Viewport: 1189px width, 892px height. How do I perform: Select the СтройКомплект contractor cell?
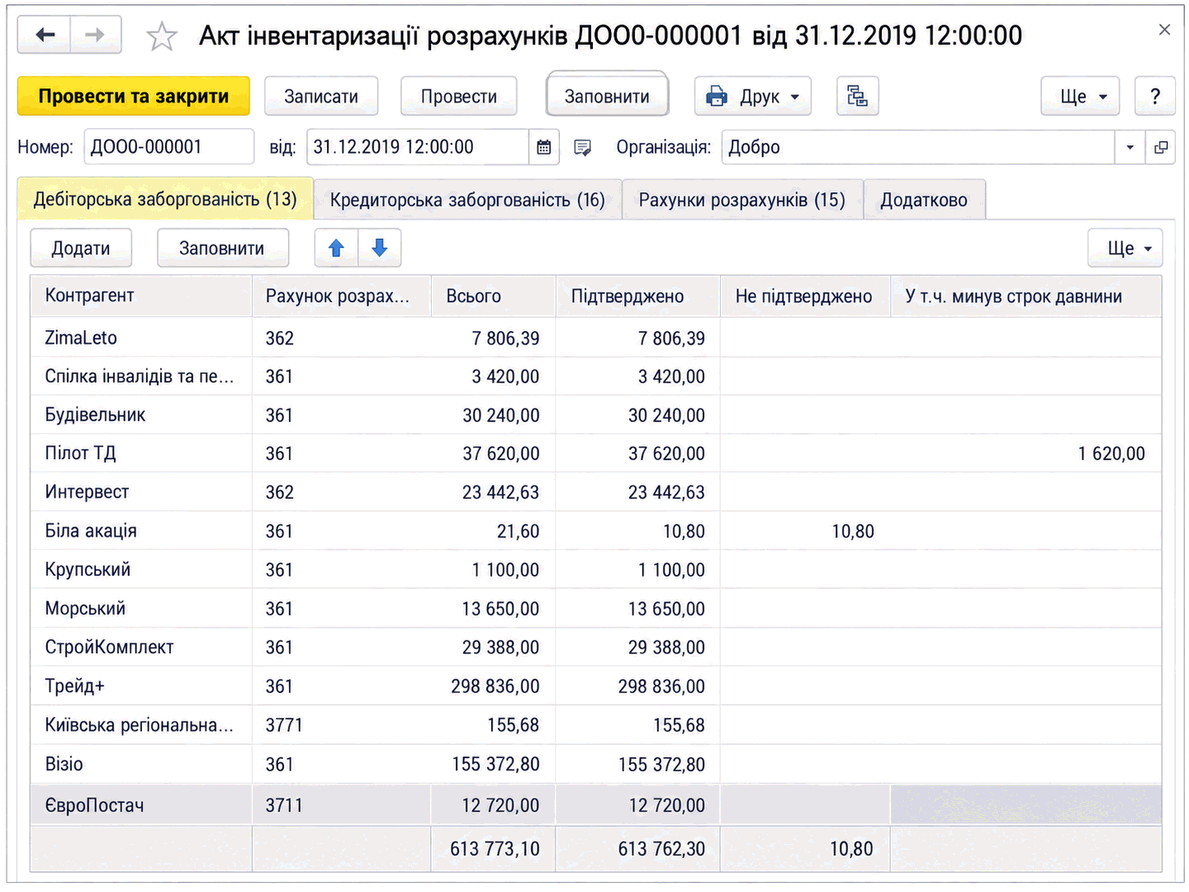click(x=141, y=647)
